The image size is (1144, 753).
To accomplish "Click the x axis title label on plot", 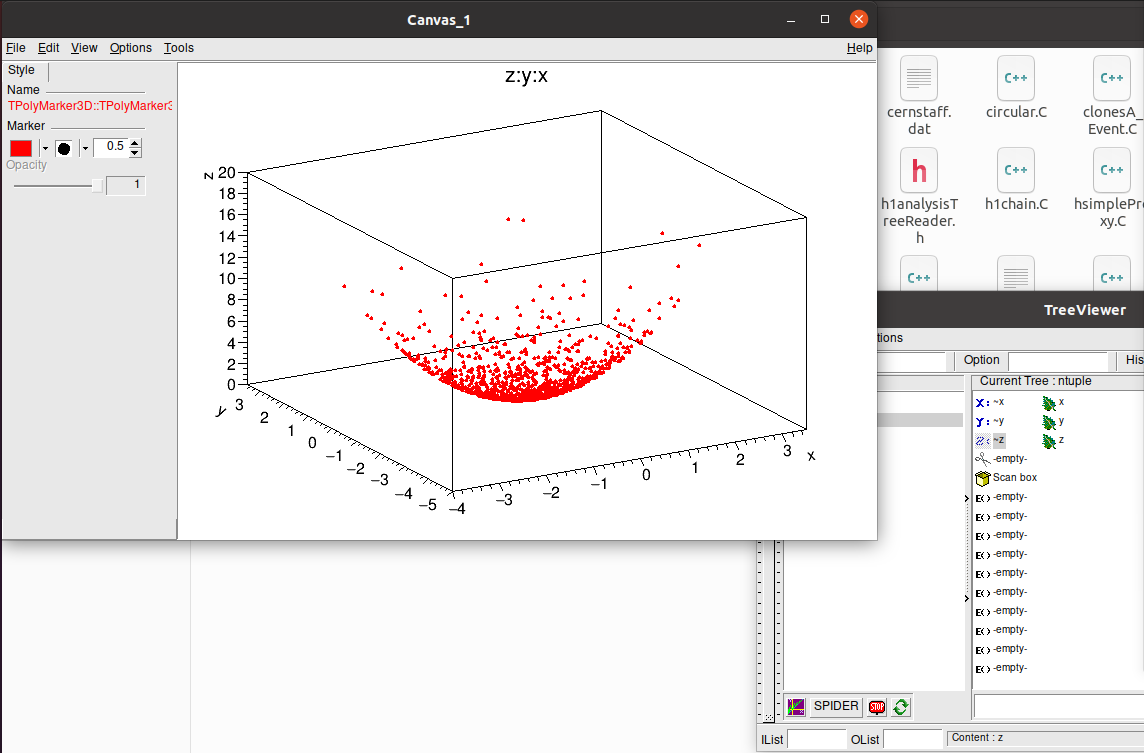I will [x=811, y=455].
